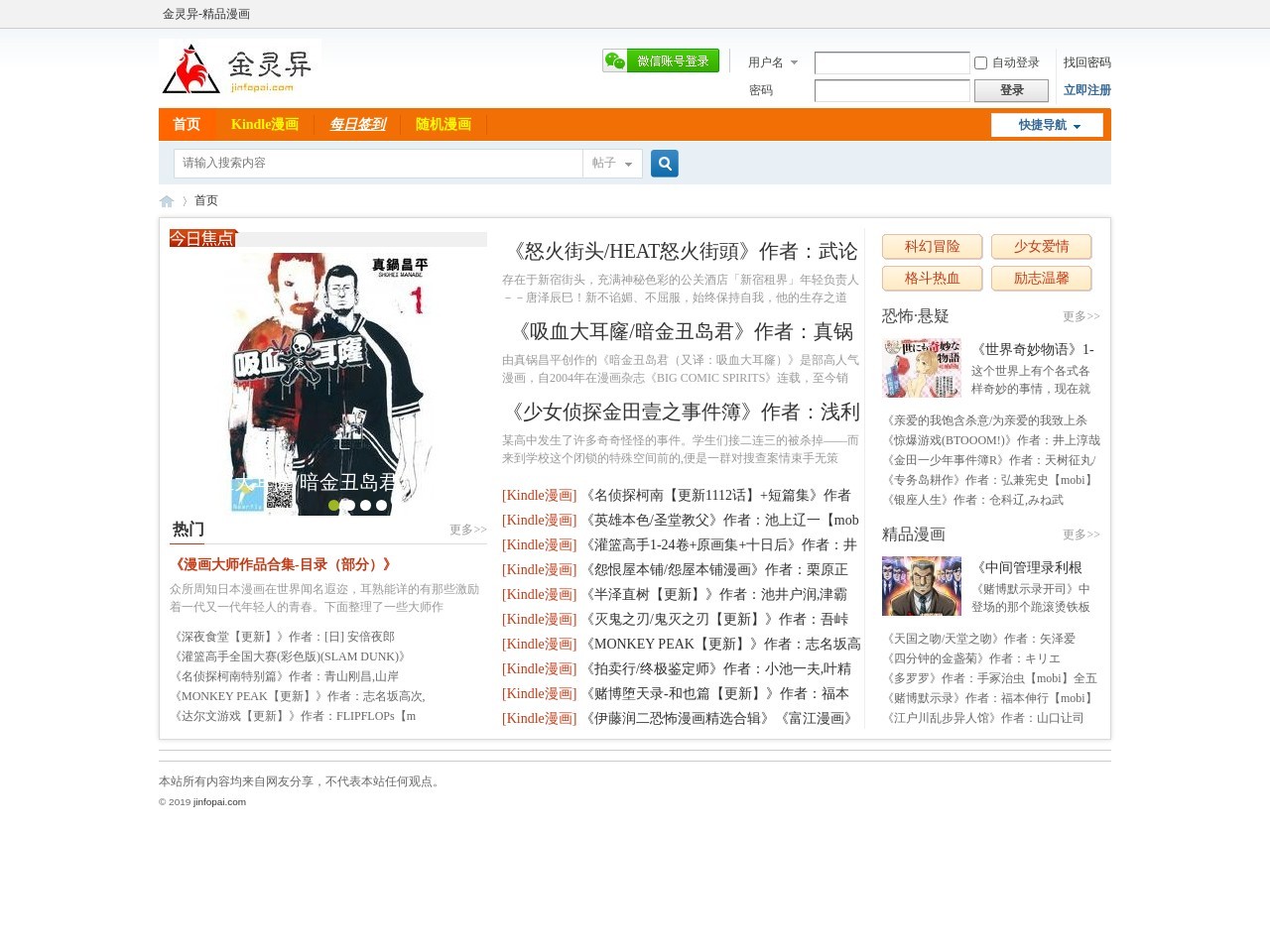This screenshot has width=1270, height=952.
Task: Enable 自动登录 auto-login checkbox
Action: coord(980,62)
